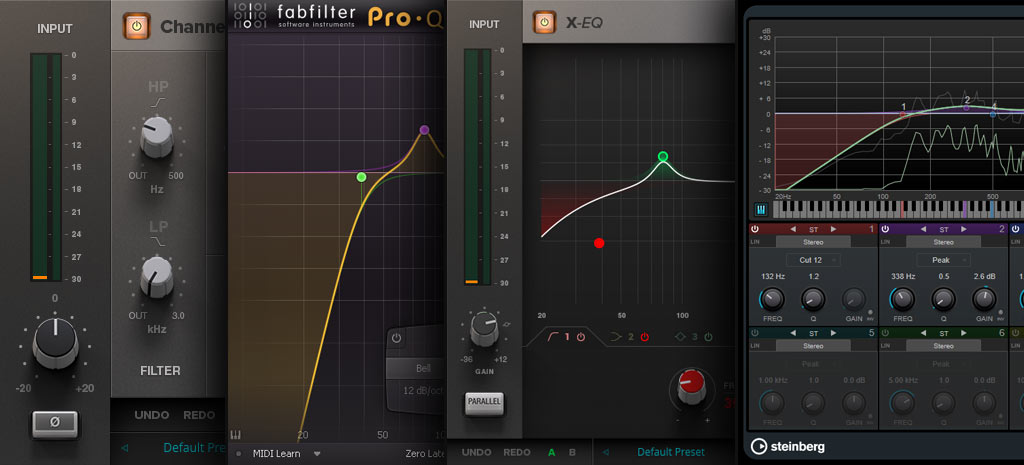
Task: Click band 2 ST right arrow
Action: pyautogui.click(x=963, y=229)
